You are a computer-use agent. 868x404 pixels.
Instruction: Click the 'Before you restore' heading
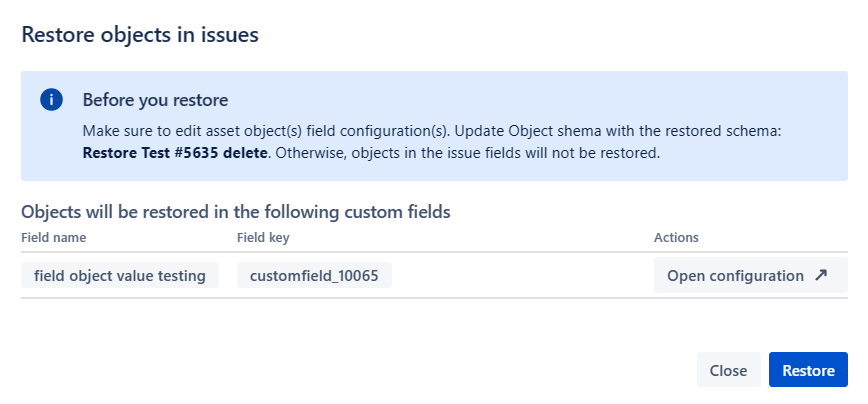click(156, 100)
